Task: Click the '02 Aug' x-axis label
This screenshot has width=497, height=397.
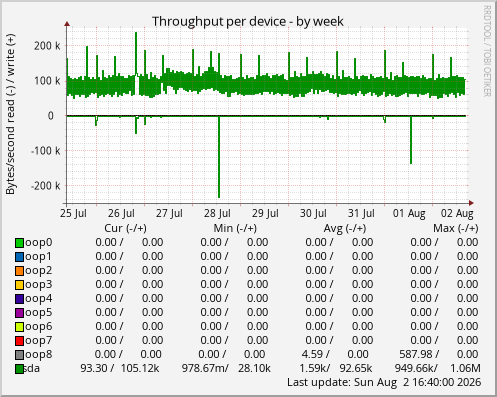Action: [x=457, y=213]
